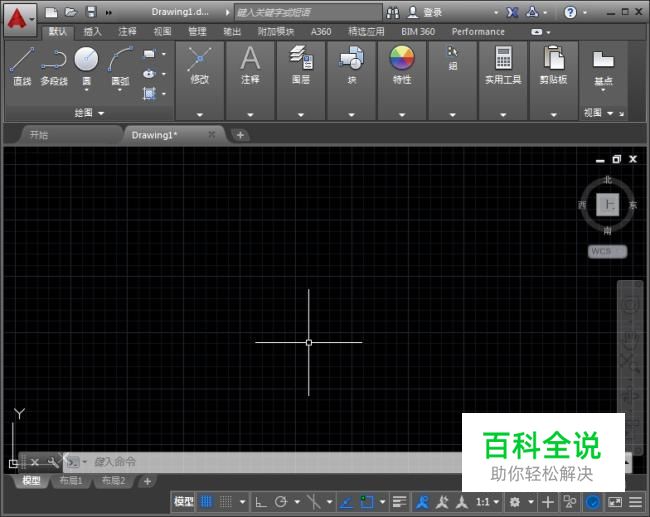
Task: Select the Polyline (多段线) tool
Action: point(54,66)
